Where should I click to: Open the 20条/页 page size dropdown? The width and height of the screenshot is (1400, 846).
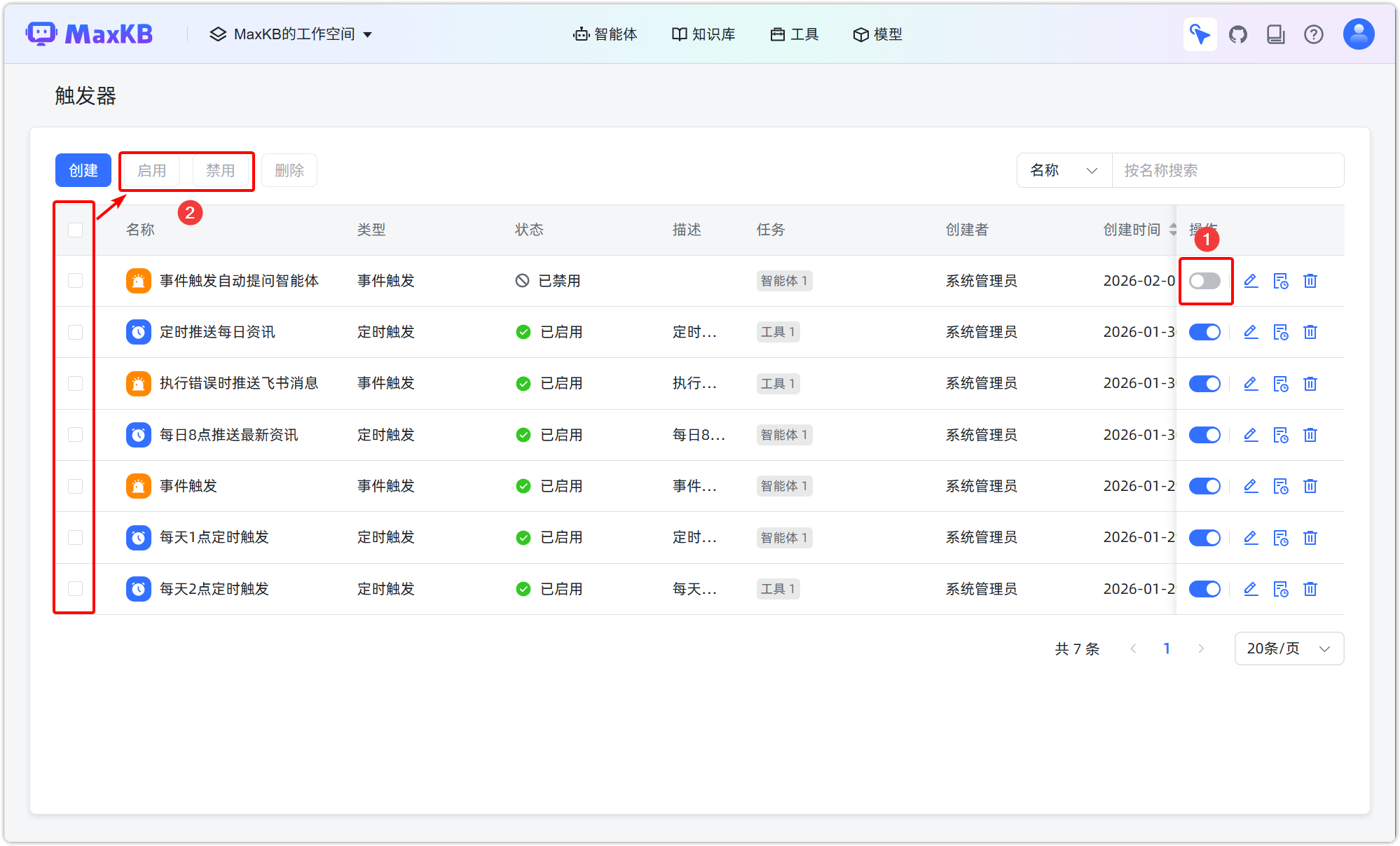point(1289,649)
